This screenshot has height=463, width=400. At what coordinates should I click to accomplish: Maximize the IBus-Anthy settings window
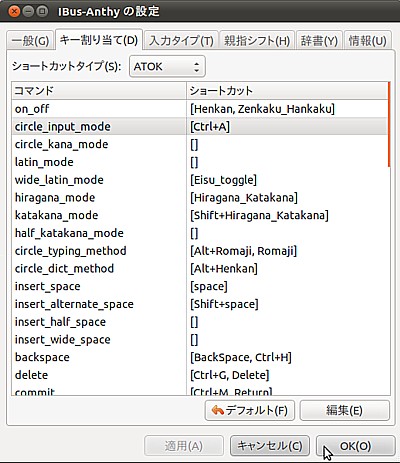point(42,12)
